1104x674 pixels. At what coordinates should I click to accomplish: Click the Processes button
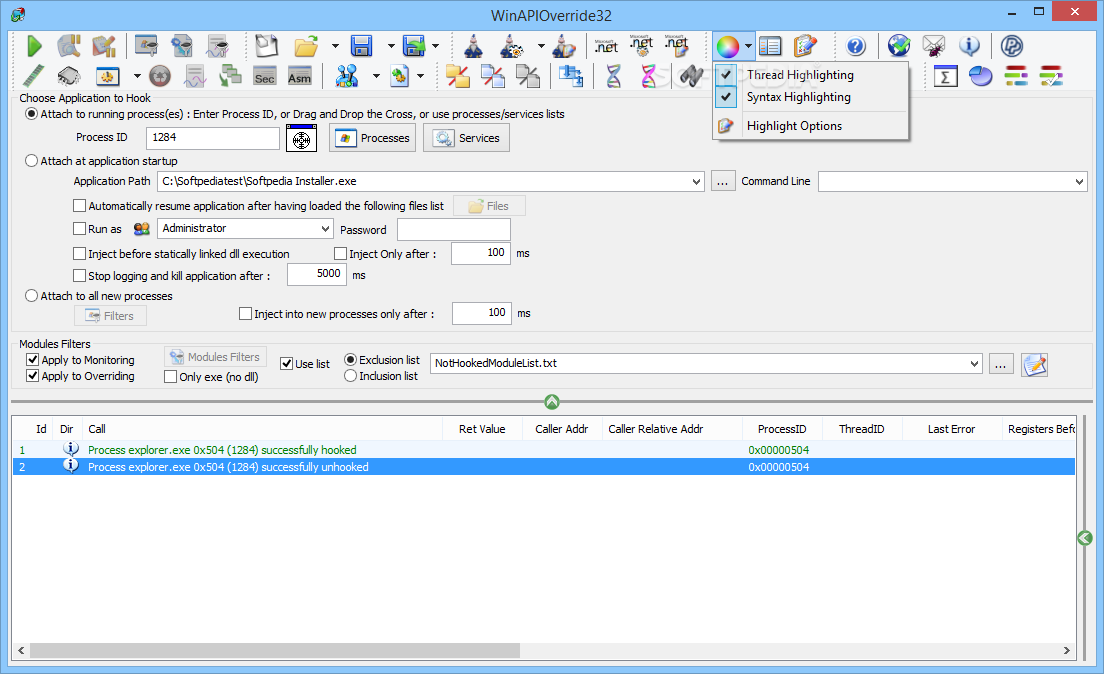(x=372, y=138)
